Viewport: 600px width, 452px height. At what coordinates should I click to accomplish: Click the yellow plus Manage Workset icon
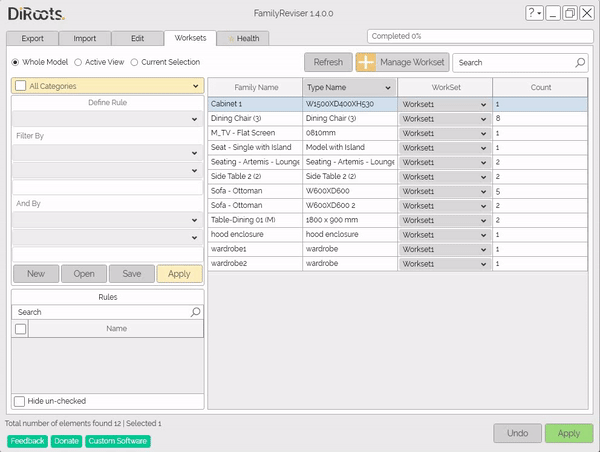point(367,62)
